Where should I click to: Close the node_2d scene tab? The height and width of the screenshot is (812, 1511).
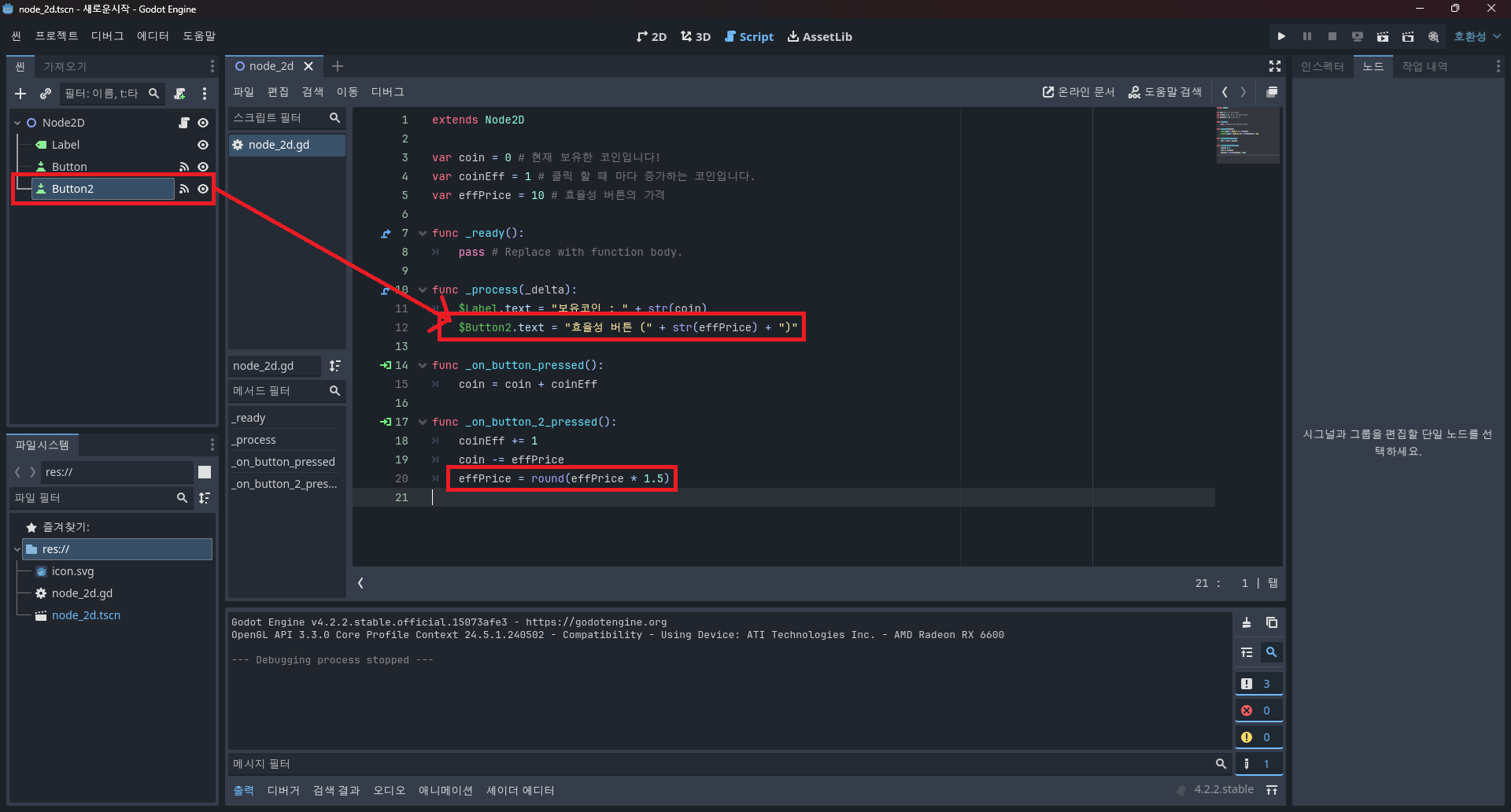pyautogui.click(x=309, y=66)
